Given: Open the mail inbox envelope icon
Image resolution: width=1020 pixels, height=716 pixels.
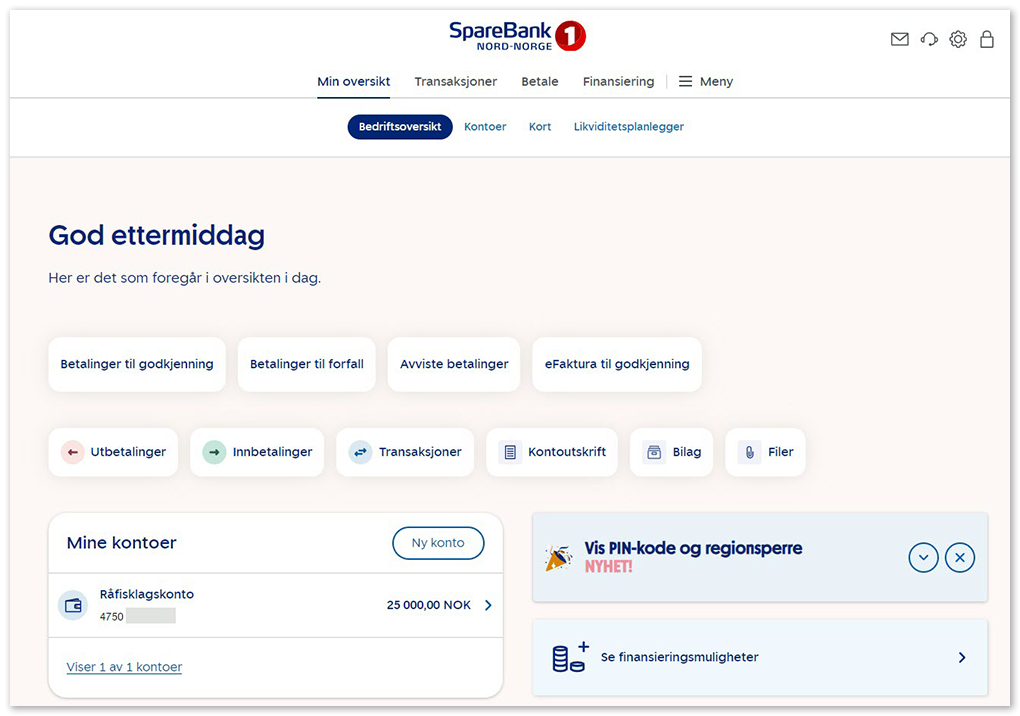Looking at the screenshot, I should (x=899, y=39).
